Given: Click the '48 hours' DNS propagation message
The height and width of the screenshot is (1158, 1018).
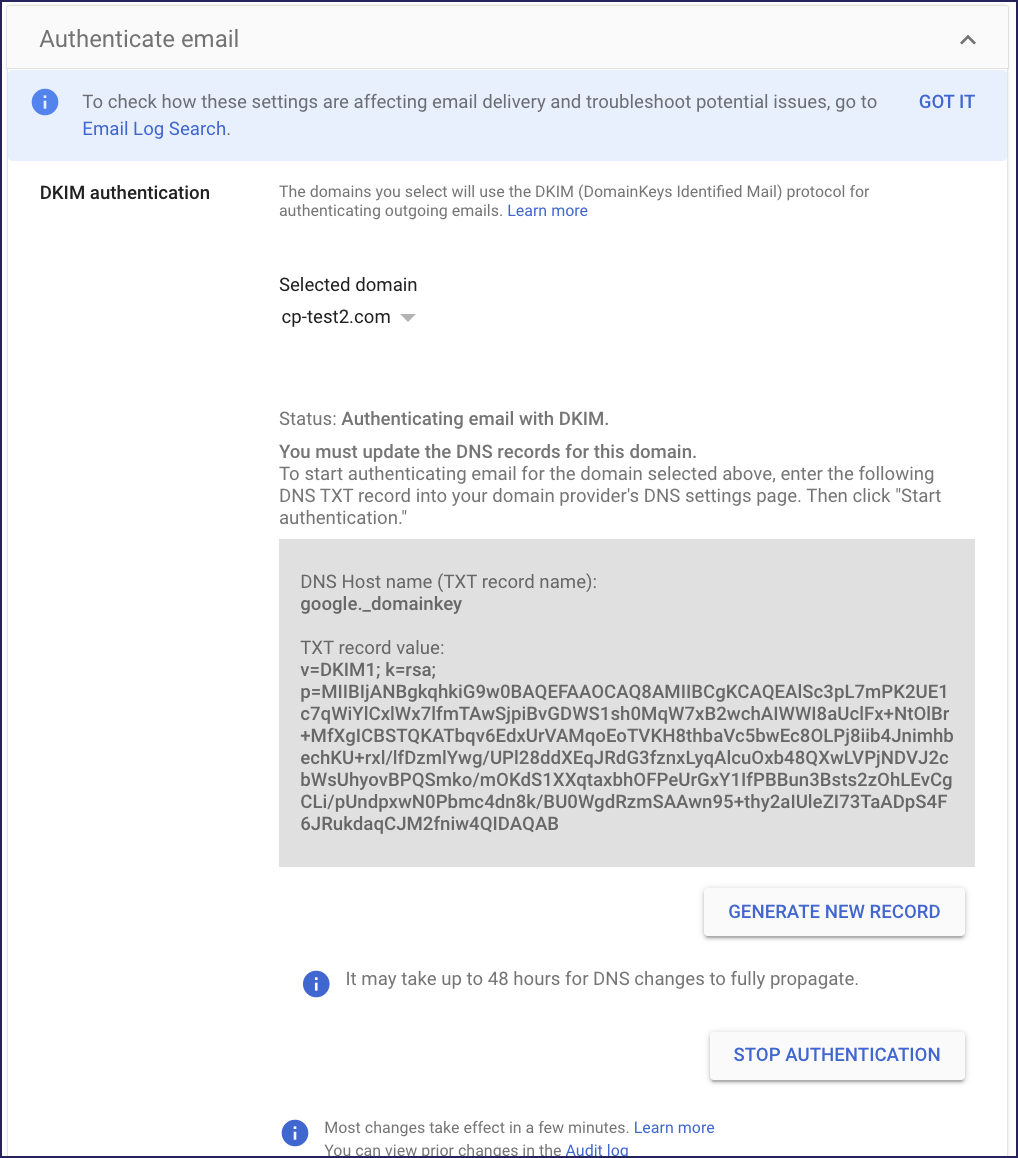Looking at the screenshot, I should (x=602, y=980).
